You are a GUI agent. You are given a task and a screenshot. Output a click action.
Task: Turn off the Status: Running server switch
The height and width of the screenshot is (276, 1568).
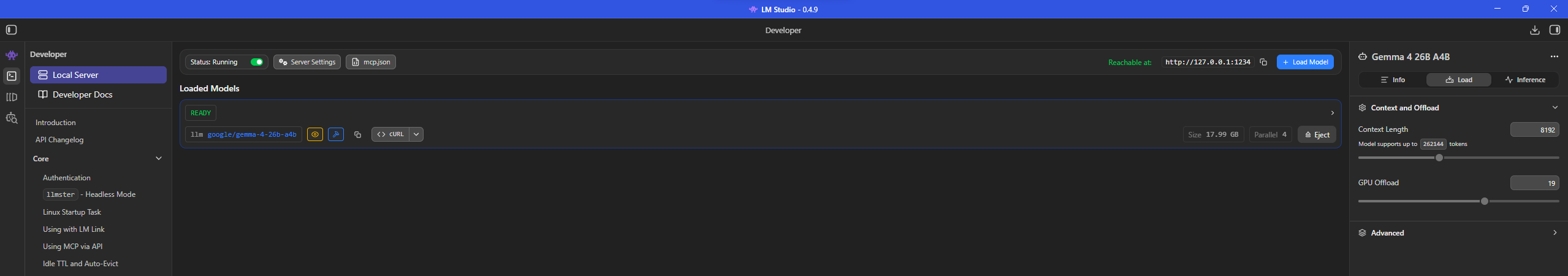click(257, 62)
